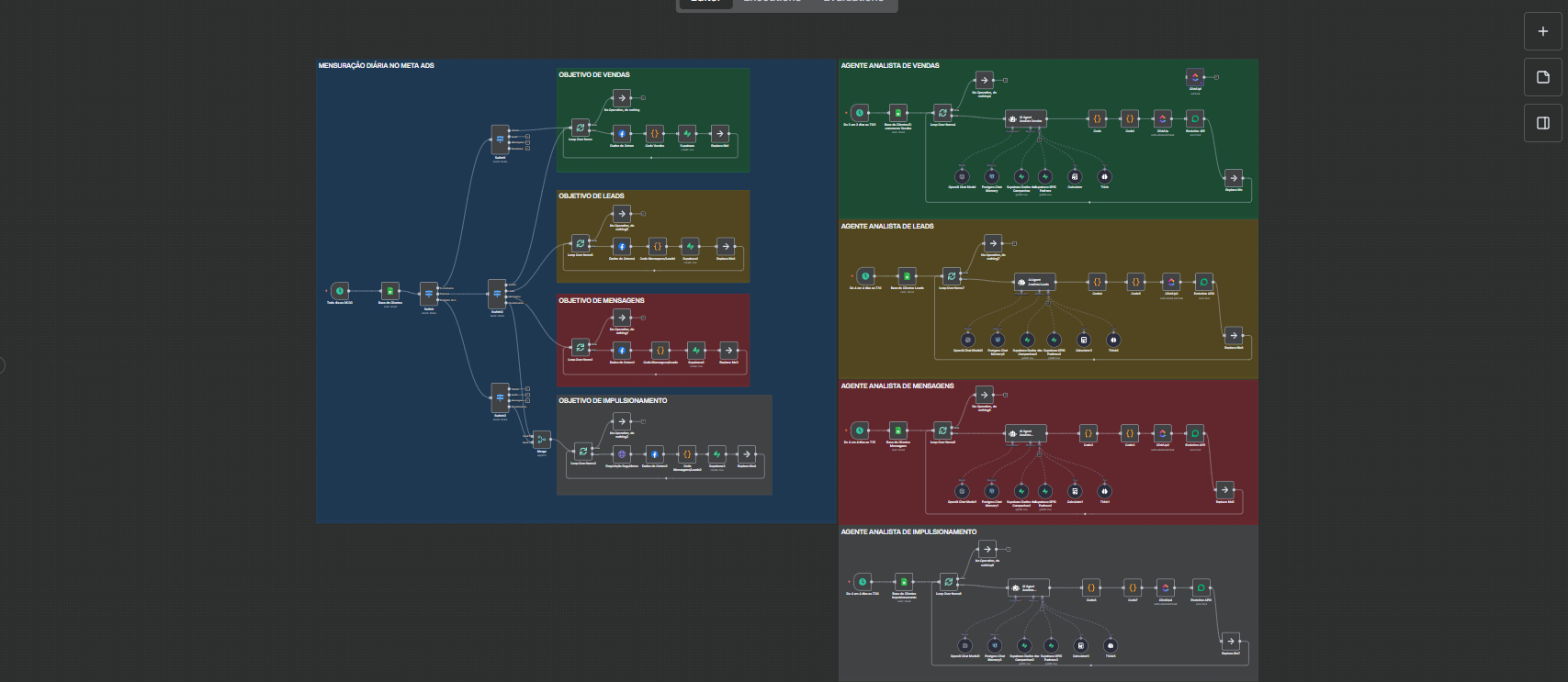Click the Calculator tool in Agente Analista de Vendas

pyautogui.click(x=1075, y=176)
